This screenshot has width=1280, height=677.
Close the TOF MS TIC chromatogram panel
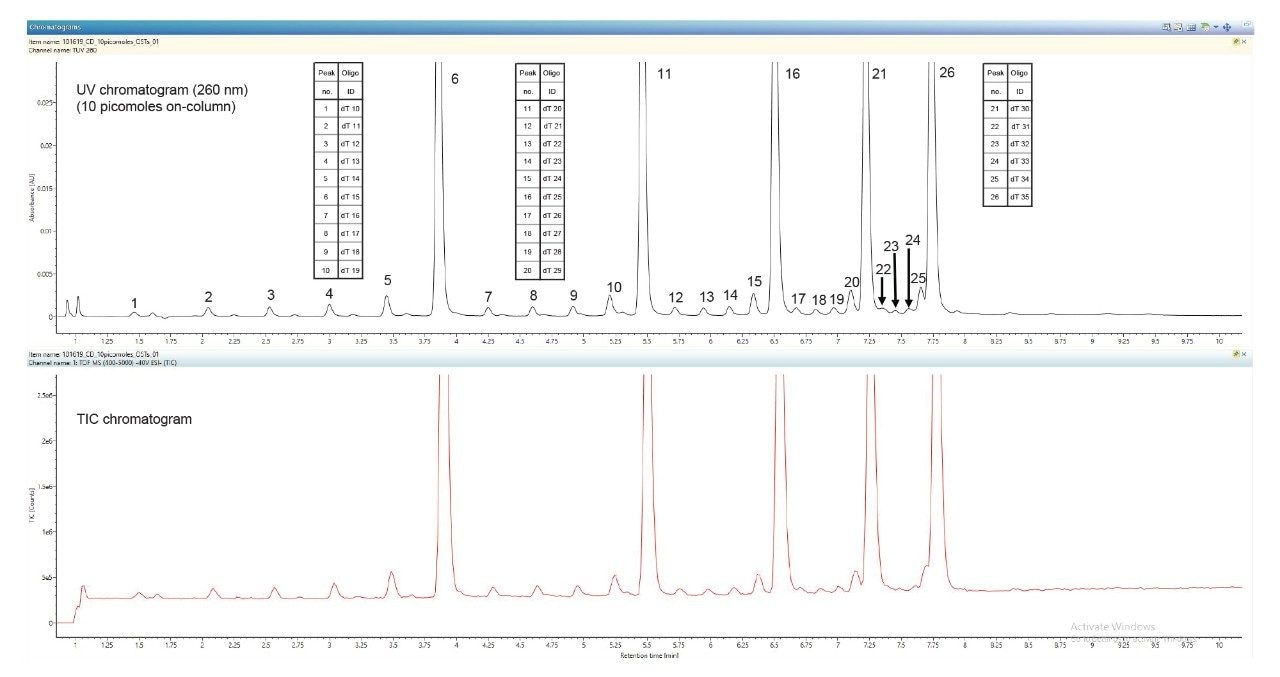click(1244, 354)
